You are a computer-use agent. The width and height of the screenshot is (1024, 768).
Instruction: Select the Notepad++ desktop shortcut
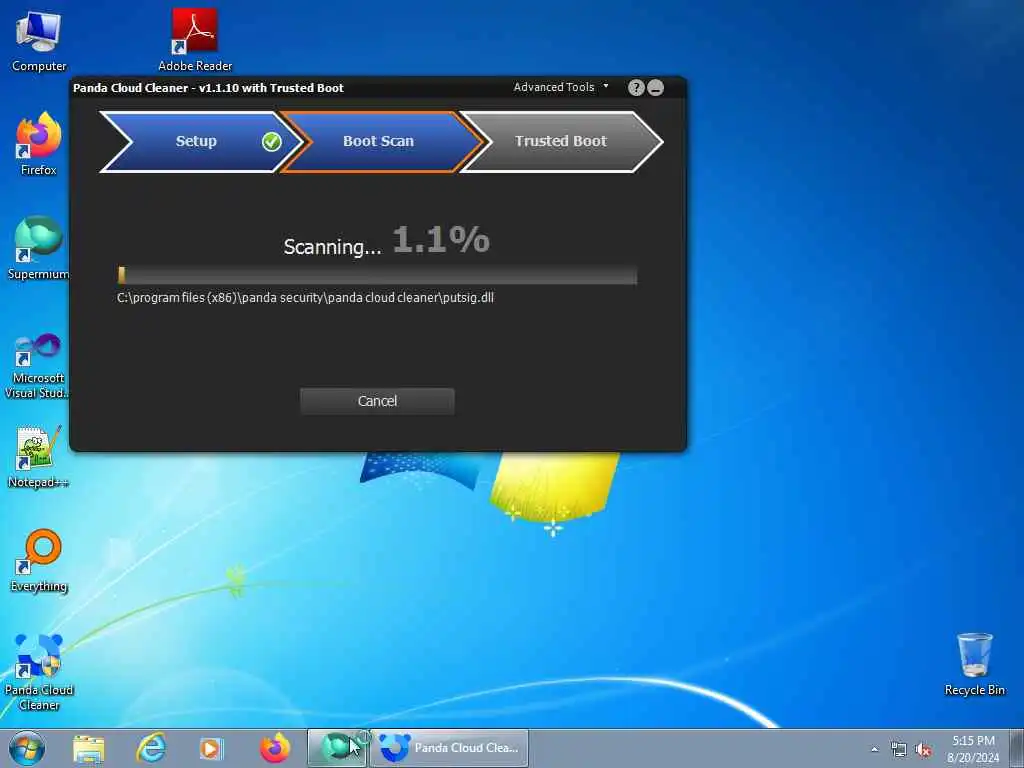(x=39, y=456)
